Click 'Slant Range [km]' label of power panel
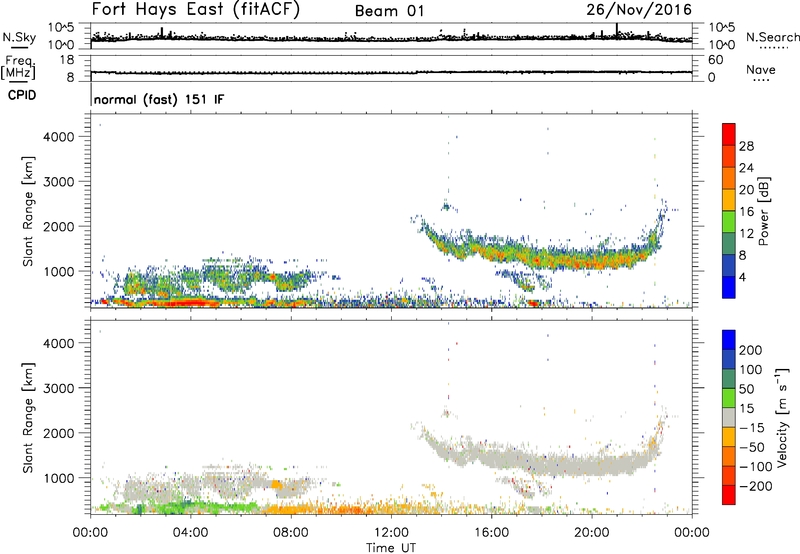 tap(27, 211)
